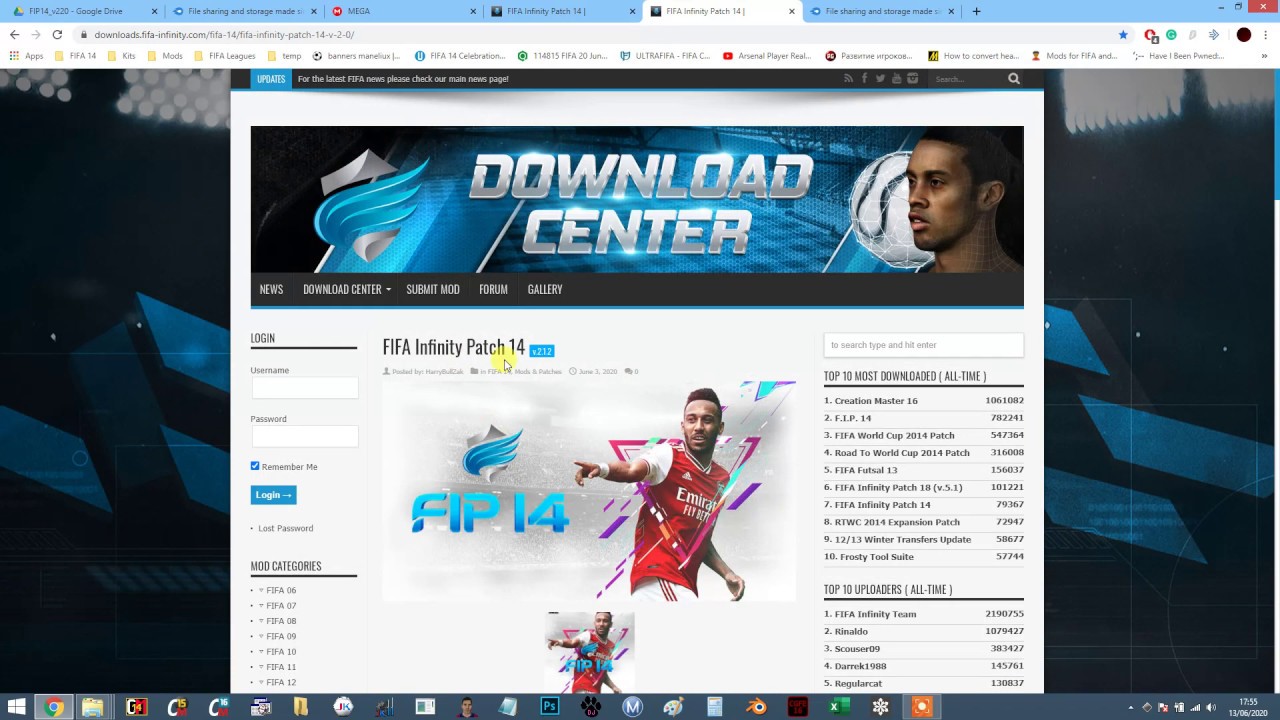Open the Apps shortcut in bookmarks bar
The image size is (1280, 720).
tap(27, 56)
